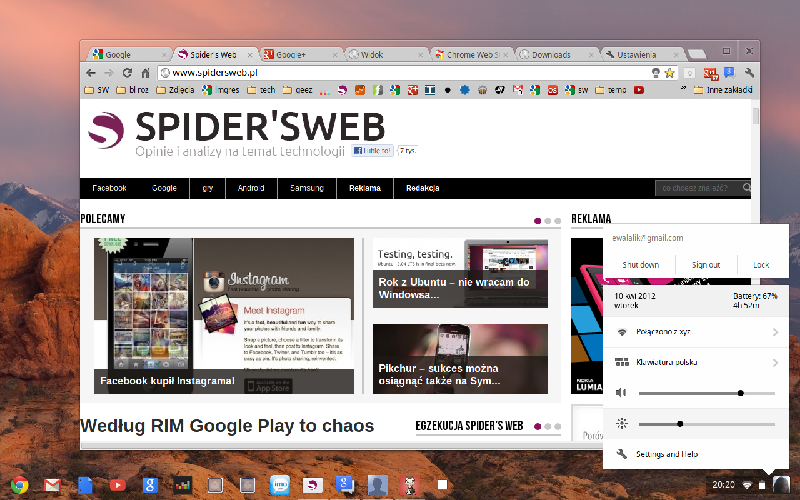Open the SW bookmarks folder
The height and width of the screenshot is (500, 800).
point(97,90)
